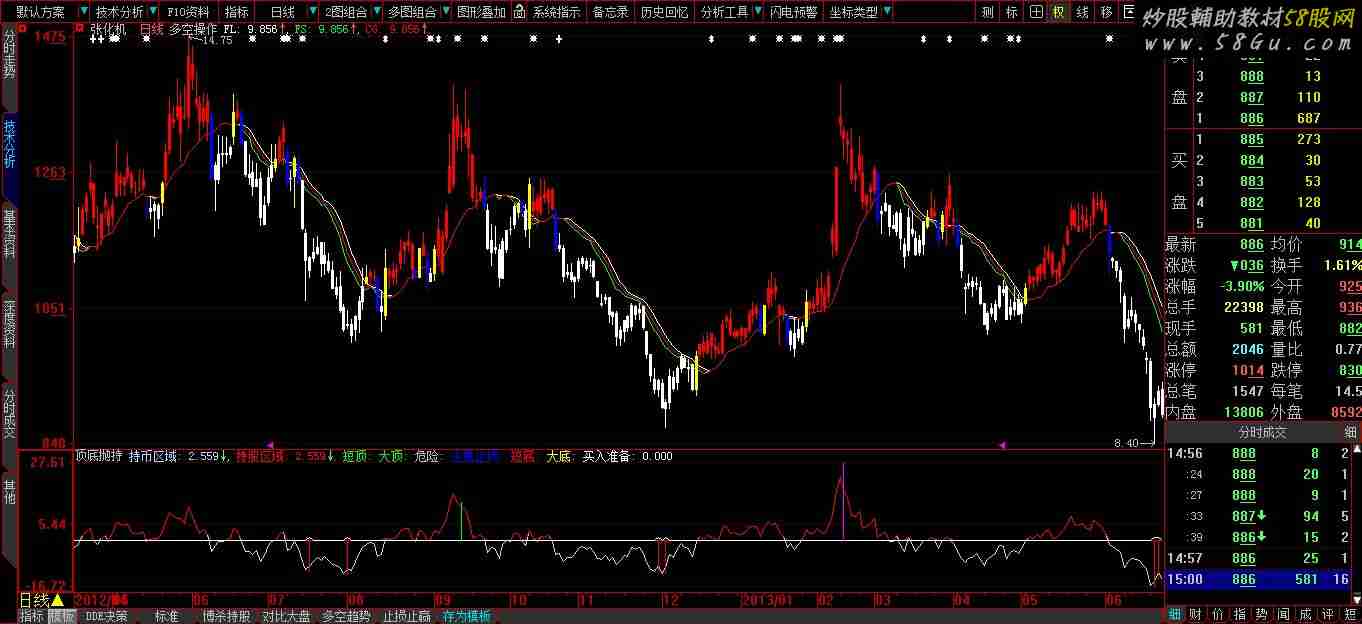Click the 顶底抛持 indicator label
The width and height of the screenshot is (1362, 624).
pos(98,456)
